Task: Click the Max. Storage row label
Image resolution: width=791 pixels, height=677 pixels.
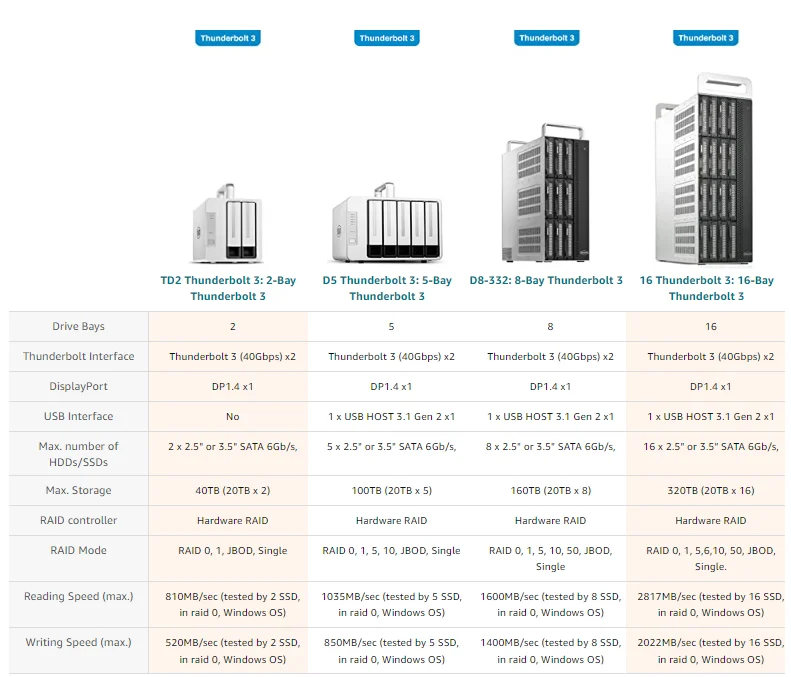Action: coord(79,491)
